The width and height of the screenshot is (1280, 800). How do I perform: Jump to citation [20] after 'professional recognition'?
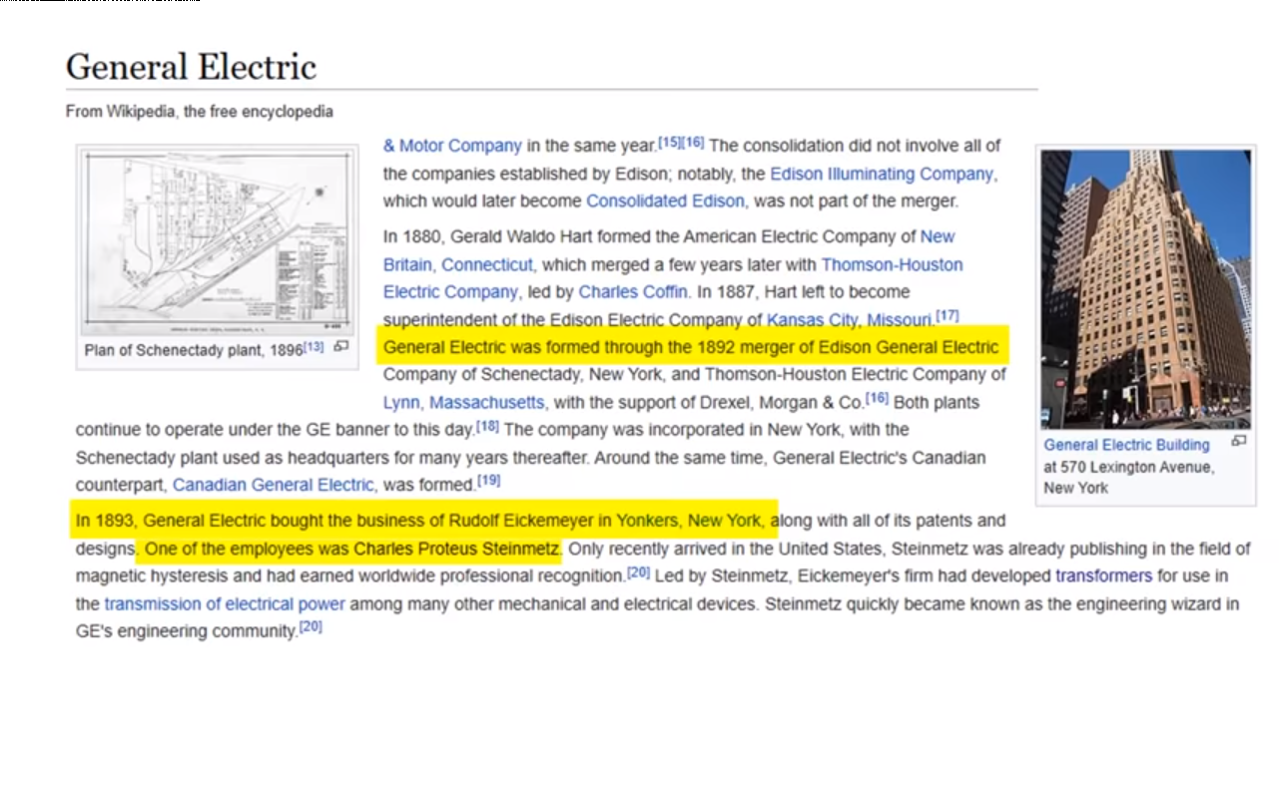(639, 572)
